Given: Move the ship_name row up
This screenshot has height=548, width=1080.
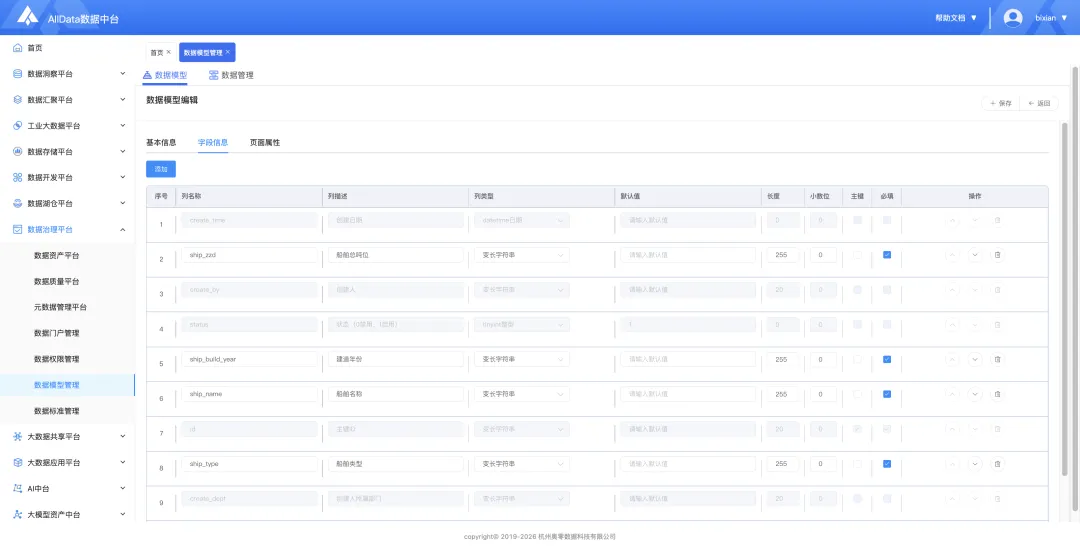Looking at the screenshot, I should click(x=952, y=394).
